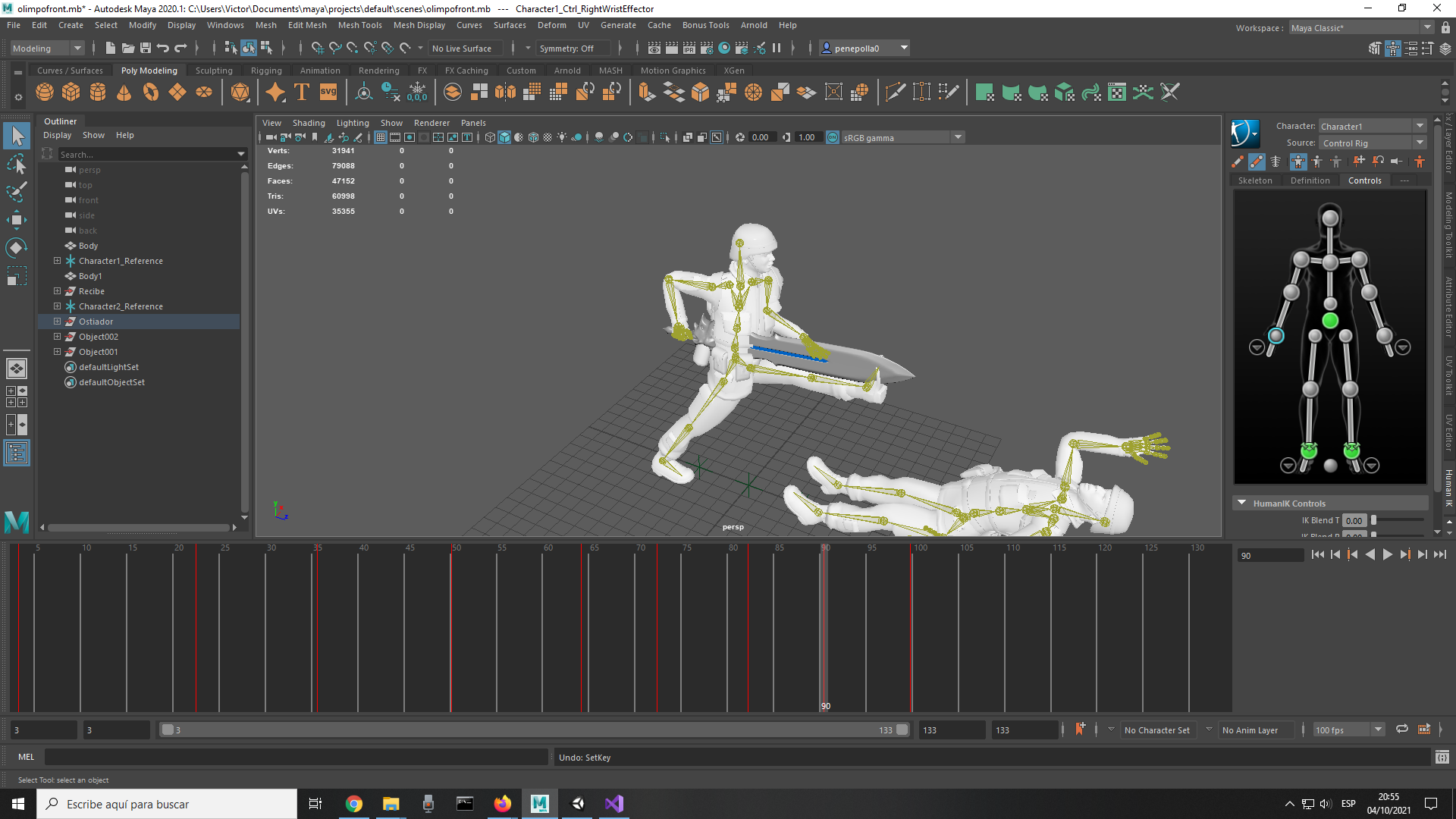
Task: Expand the Character1_Reference node
Action: [57, 260]
